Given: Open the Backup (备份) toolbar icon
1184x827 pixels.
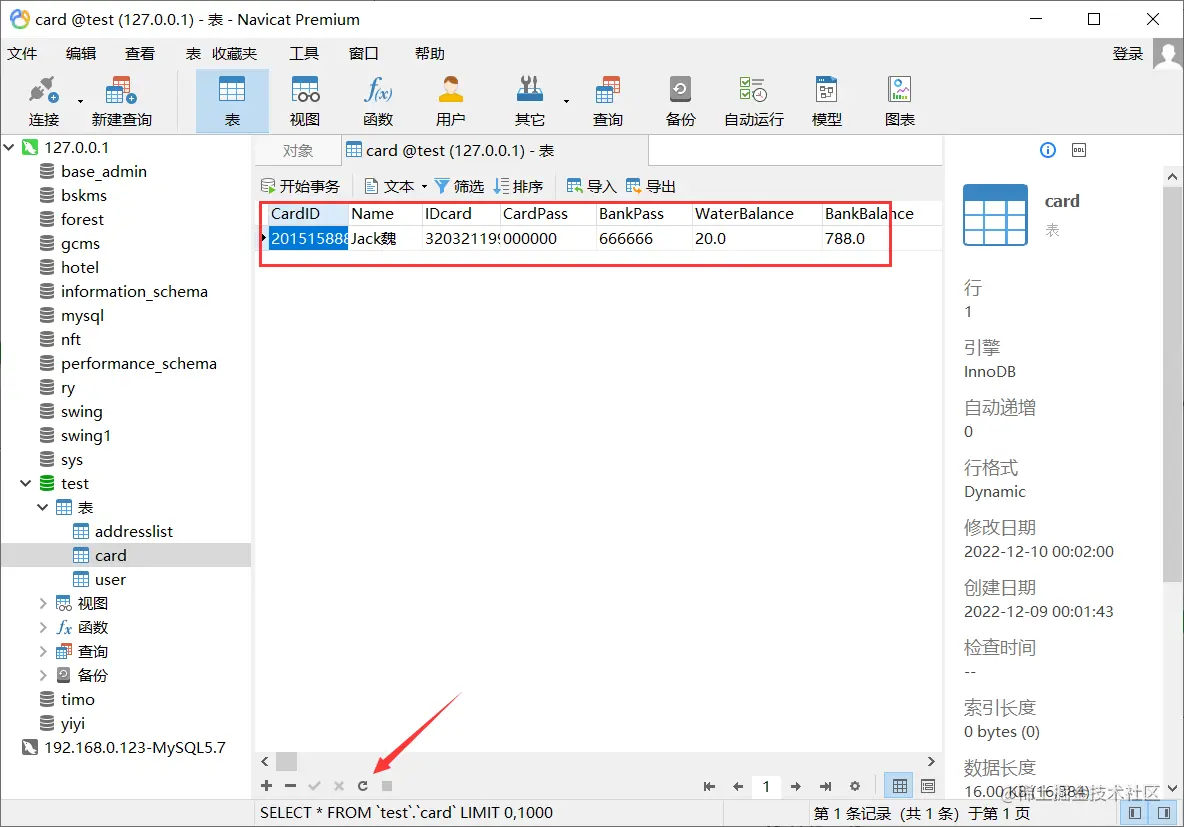Looking at the screenshot, I should click(680, 101).
